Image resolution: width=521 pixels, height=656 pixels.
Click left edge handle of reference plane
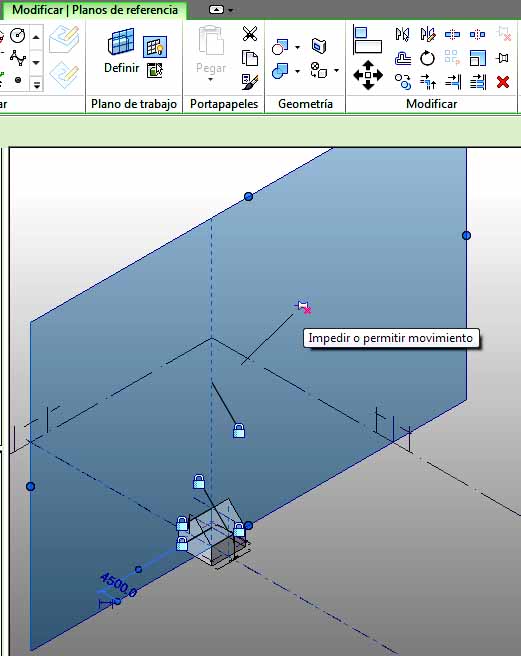click(31, 486)
